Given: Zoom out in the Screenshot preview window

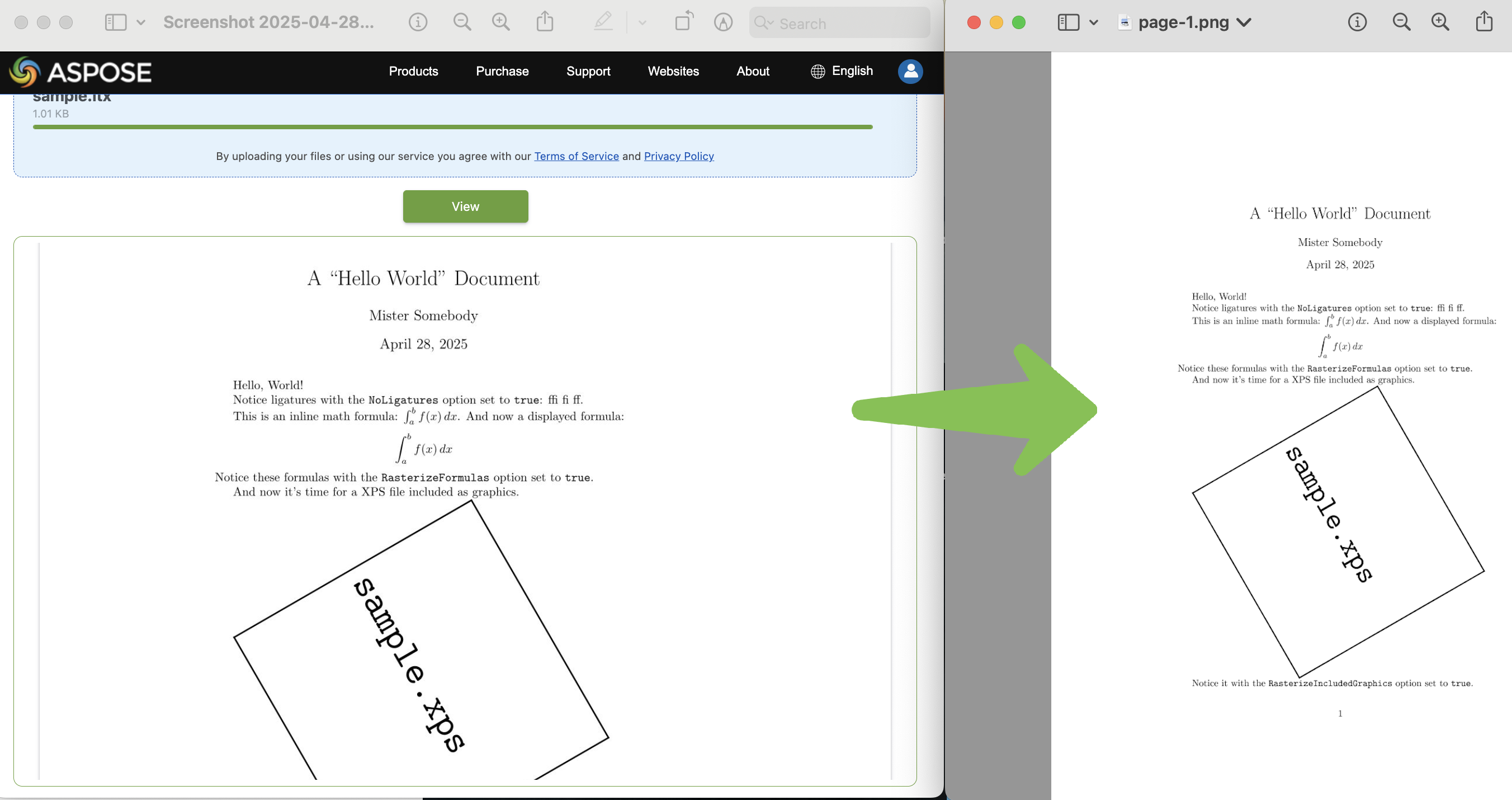Looking at the screenshot, I should pyautogui.click(x=462, y=22).
